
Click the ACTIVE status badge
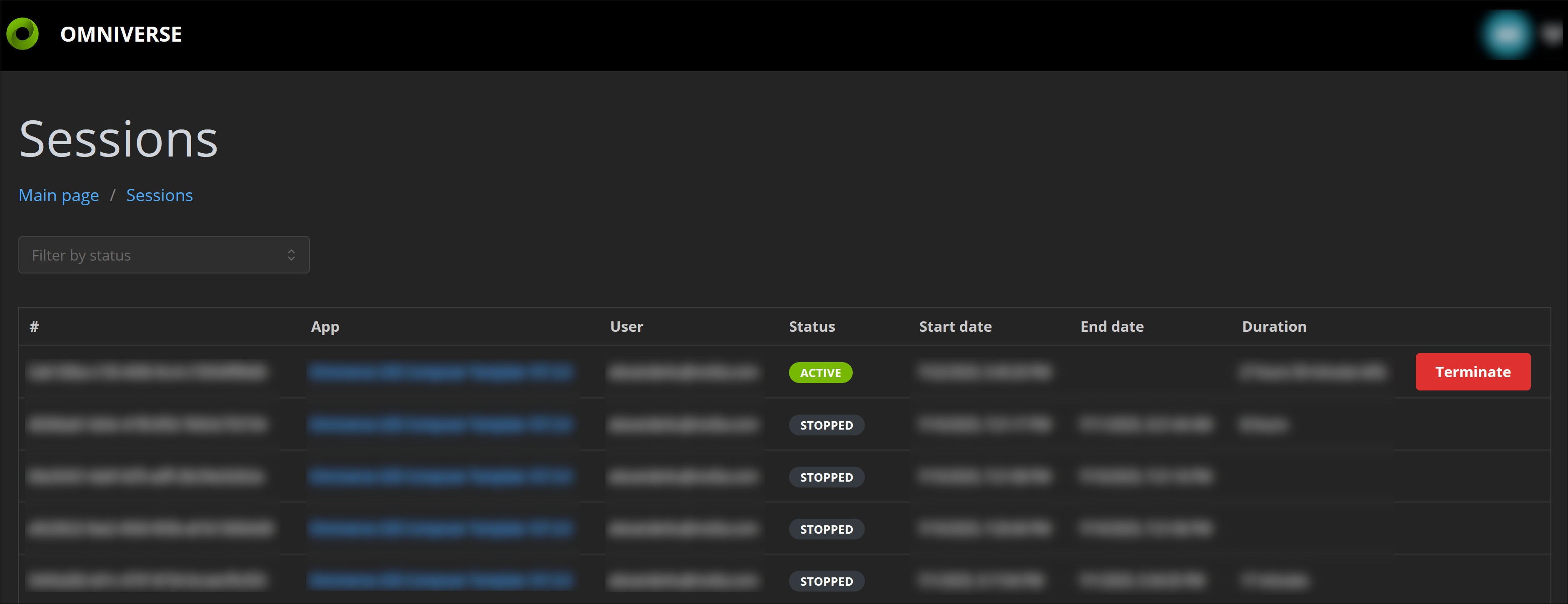coord(820,373)
